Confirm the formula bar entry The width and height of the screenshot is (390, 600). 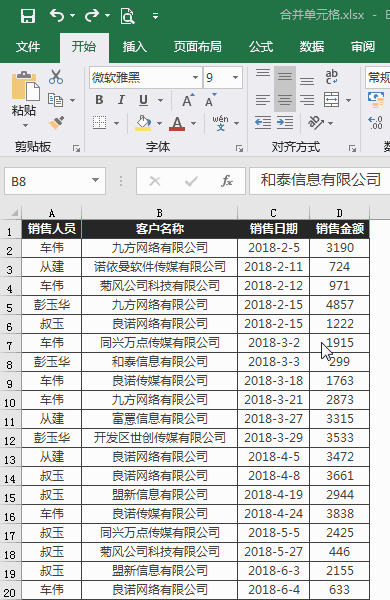point(191,181)
